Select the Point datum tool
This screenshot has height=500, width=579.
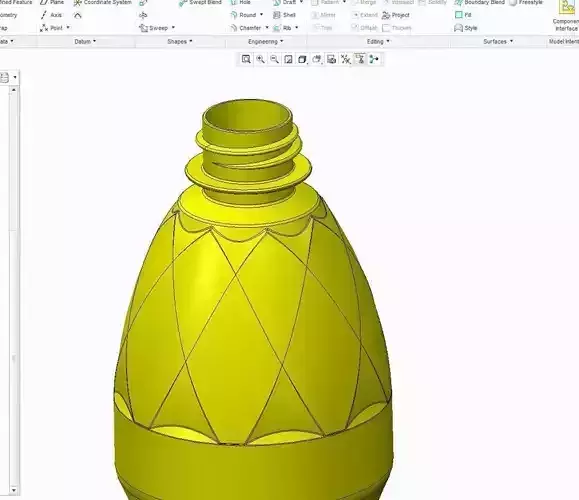52,28
